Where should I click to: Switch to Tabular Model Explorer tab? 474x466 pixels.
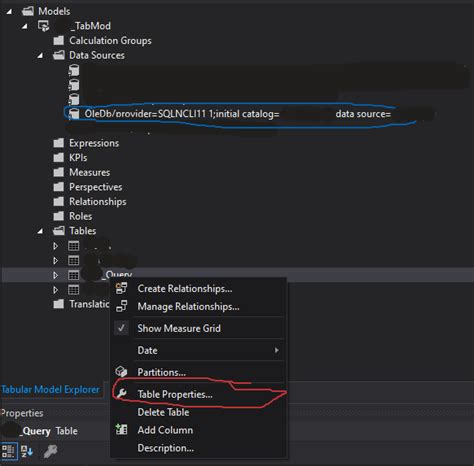[50, 390]
